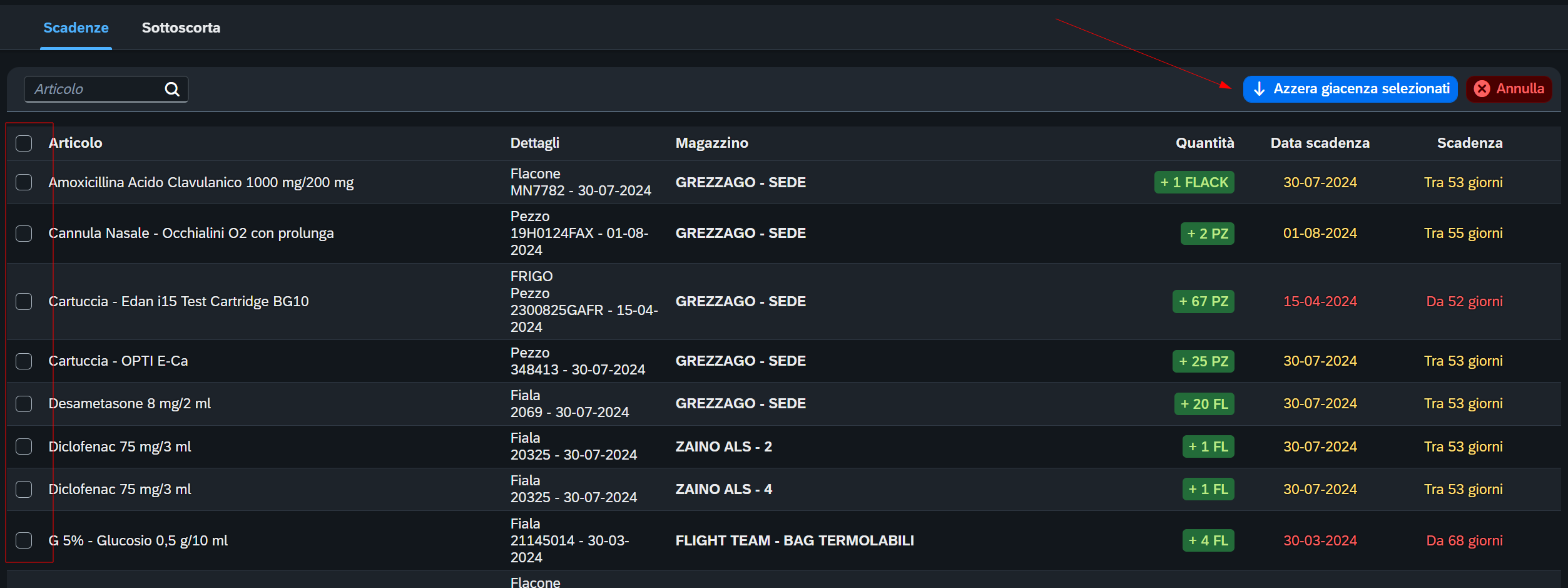This screenshot has height=588, width=1568.
Task: Click the + 67 PZ quantity badge
Action: click(1203, 301)
